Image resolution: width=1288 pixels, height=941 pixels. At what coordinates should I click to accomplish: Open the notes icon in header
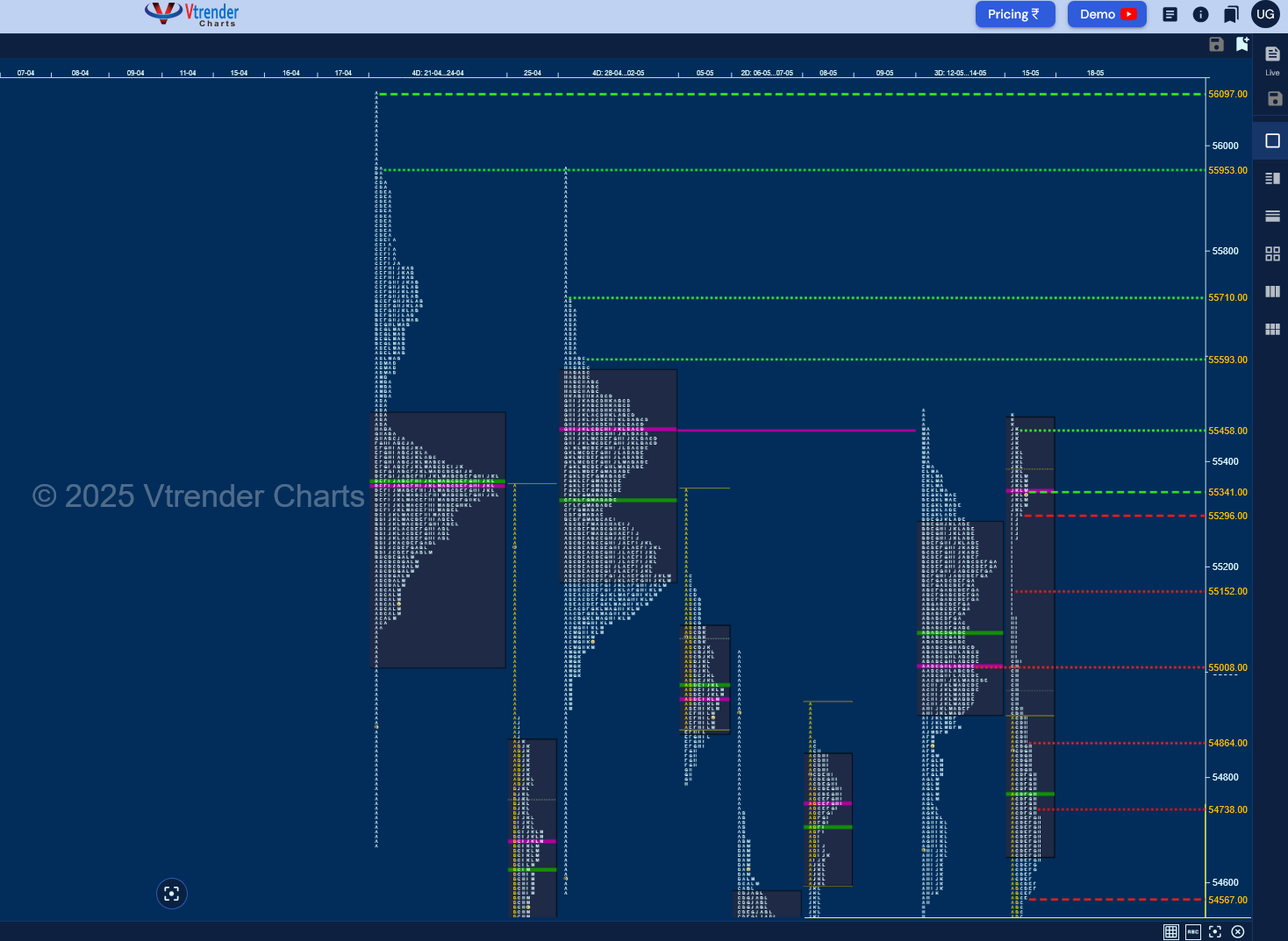(1170, 14)
